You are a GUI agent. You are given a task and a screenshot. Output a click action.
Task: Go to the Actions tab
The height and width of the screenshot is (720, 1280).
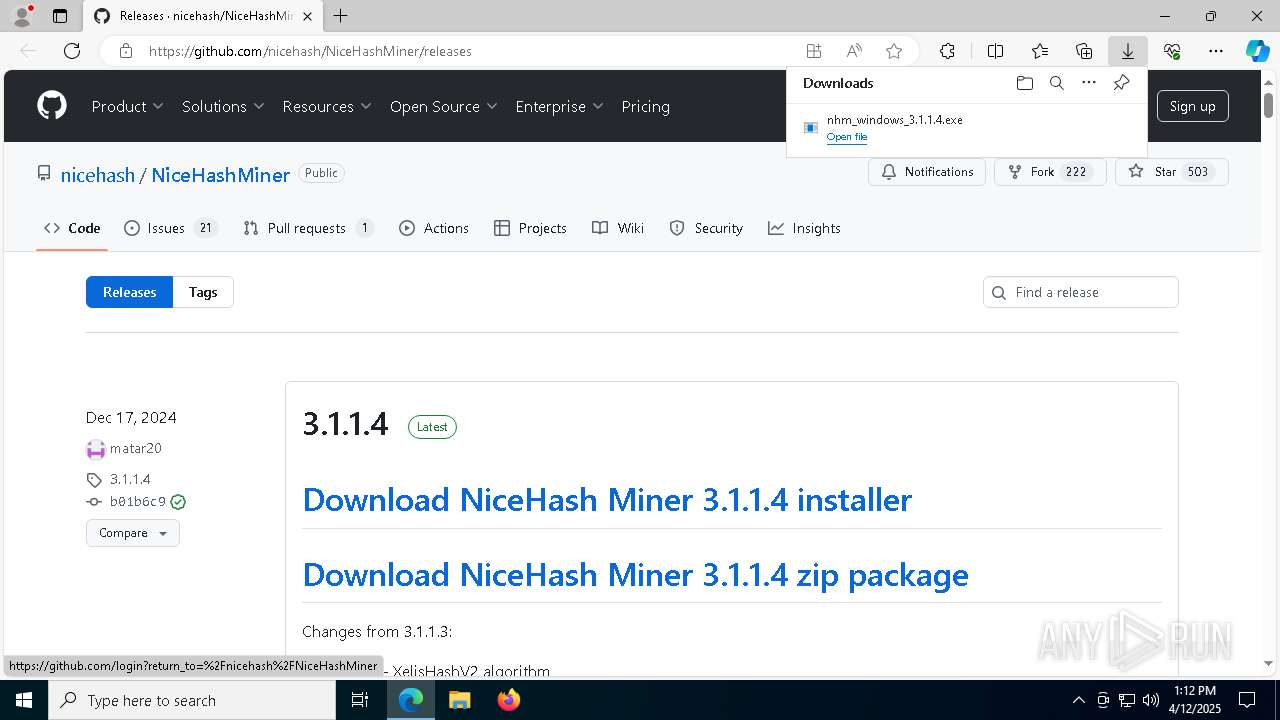[434, 228]
